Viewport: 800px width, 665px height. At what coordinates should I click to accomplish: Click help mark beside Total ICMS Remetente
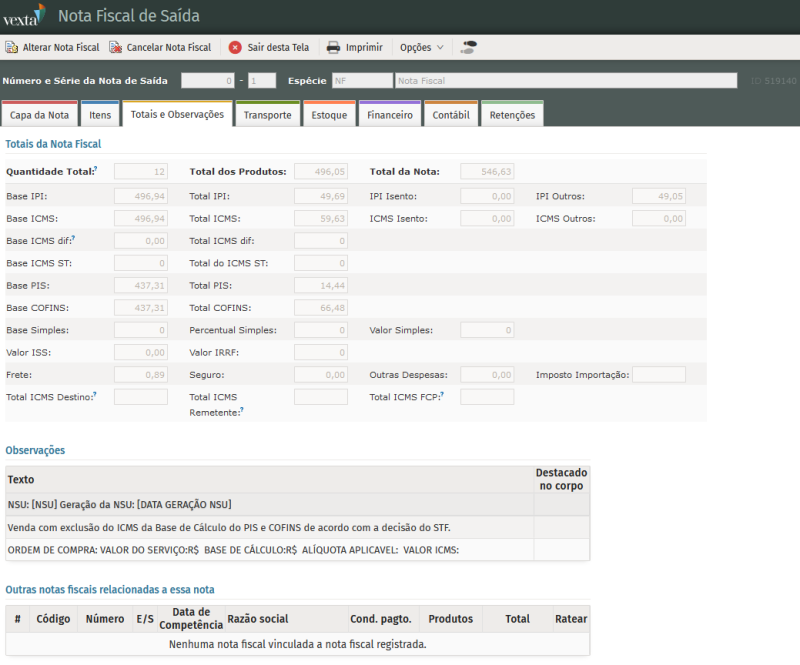coord(242,410)
